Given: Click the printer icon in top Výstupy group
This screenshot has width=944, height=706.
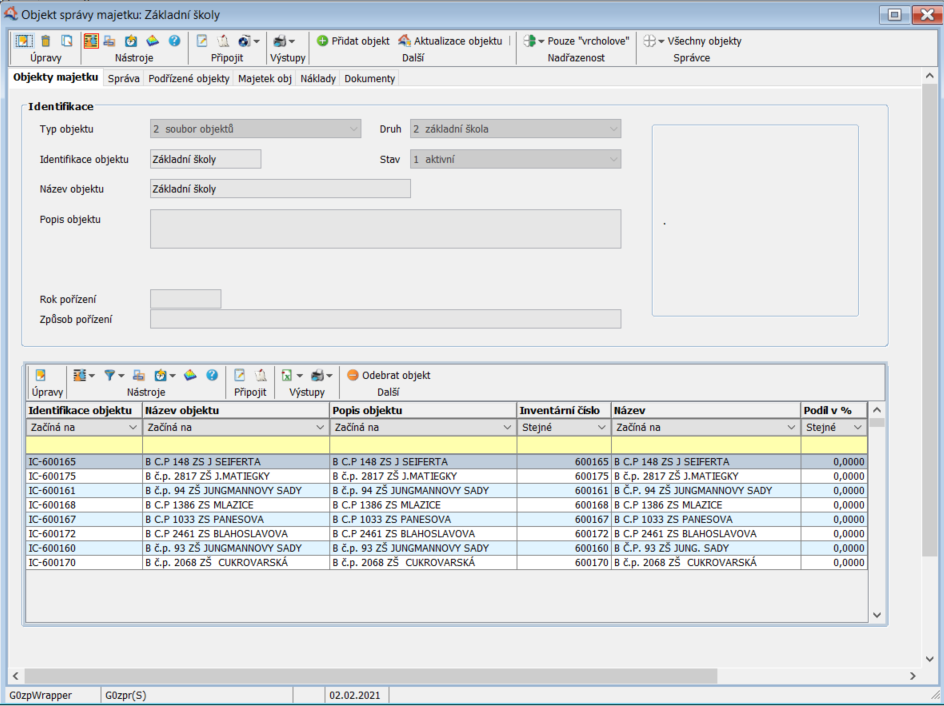Looking at the screenshot, I should [x=281, y=41].
